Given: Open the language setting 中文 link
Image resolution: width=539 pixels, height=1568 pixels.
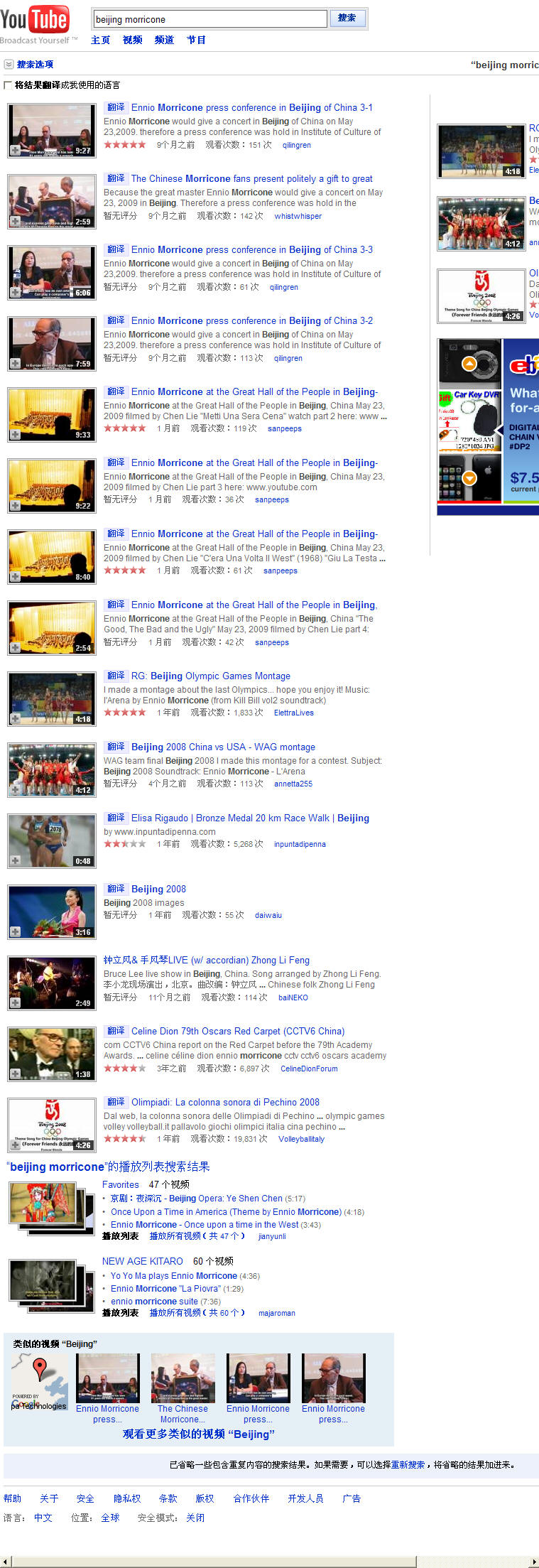Looking at the screenshot, I should pos(43,1517).
